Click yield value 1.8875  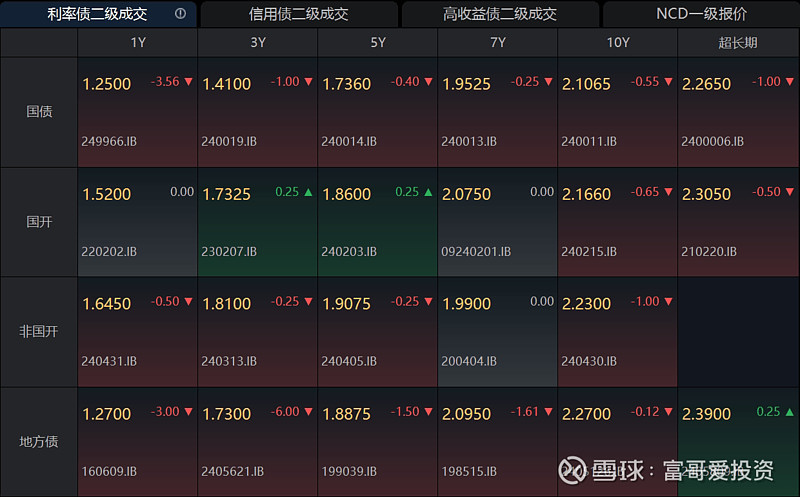[346, 414]
